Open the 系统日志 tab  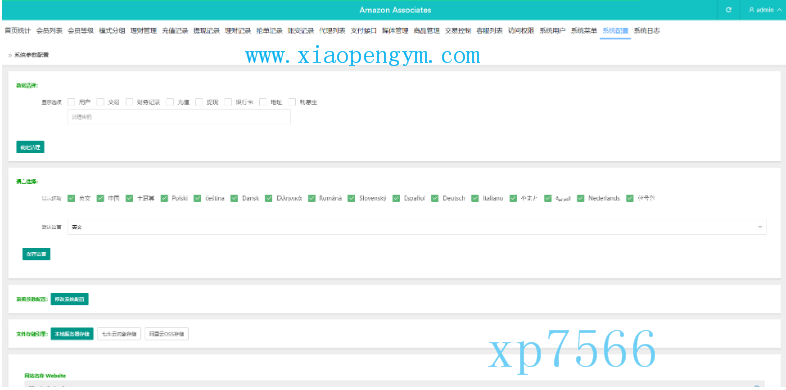pyautogui.click(x=647, y=31)
